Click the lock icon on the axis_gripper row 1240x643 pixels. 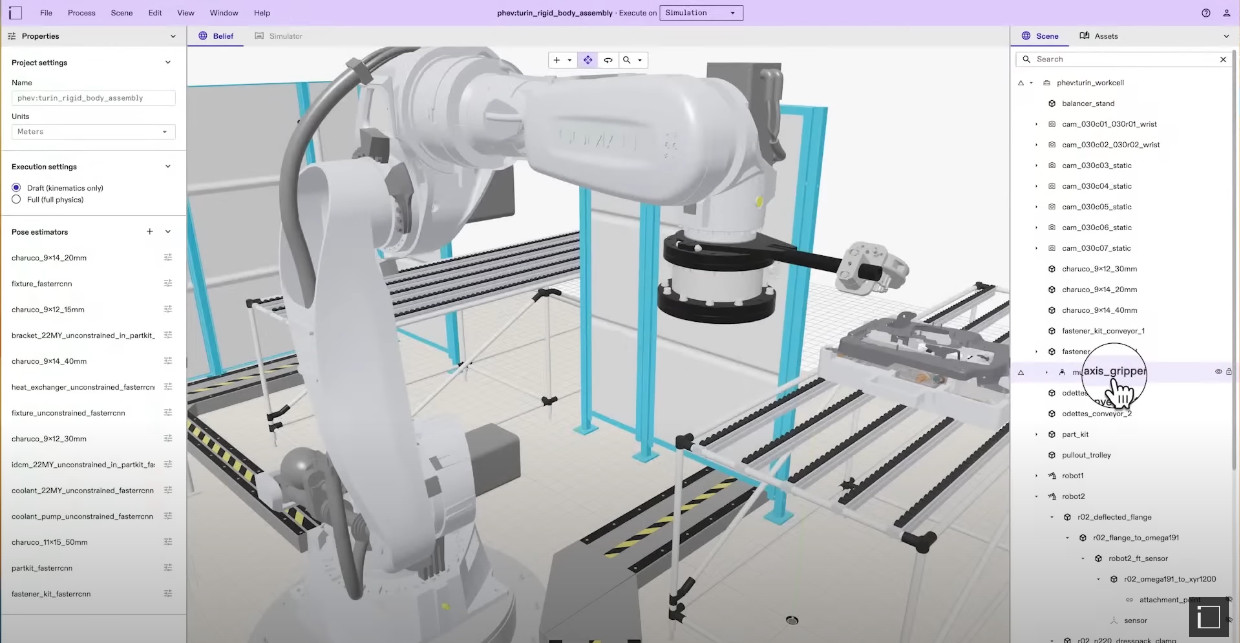click(x=1229, y=372)
